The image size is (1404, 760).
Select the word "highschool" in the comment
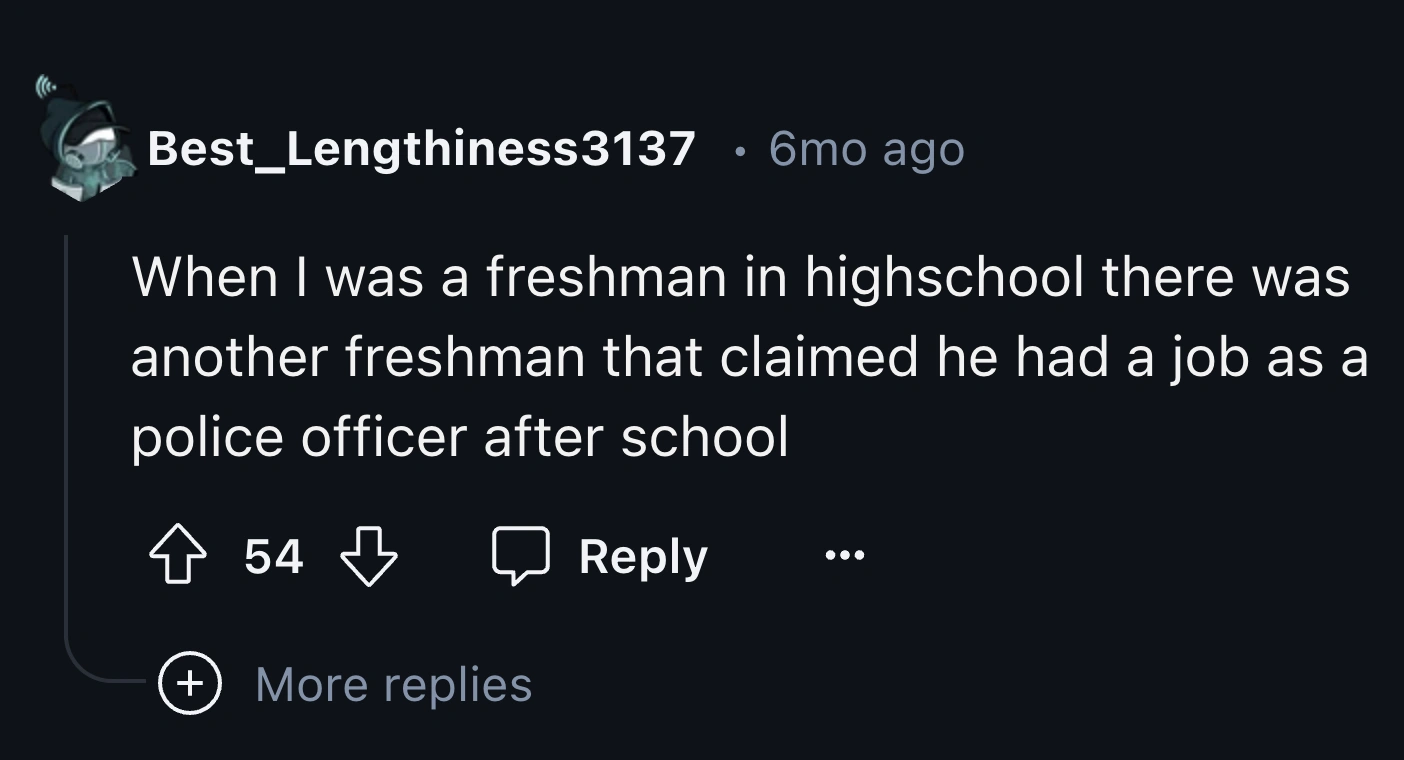click(944, 277)
